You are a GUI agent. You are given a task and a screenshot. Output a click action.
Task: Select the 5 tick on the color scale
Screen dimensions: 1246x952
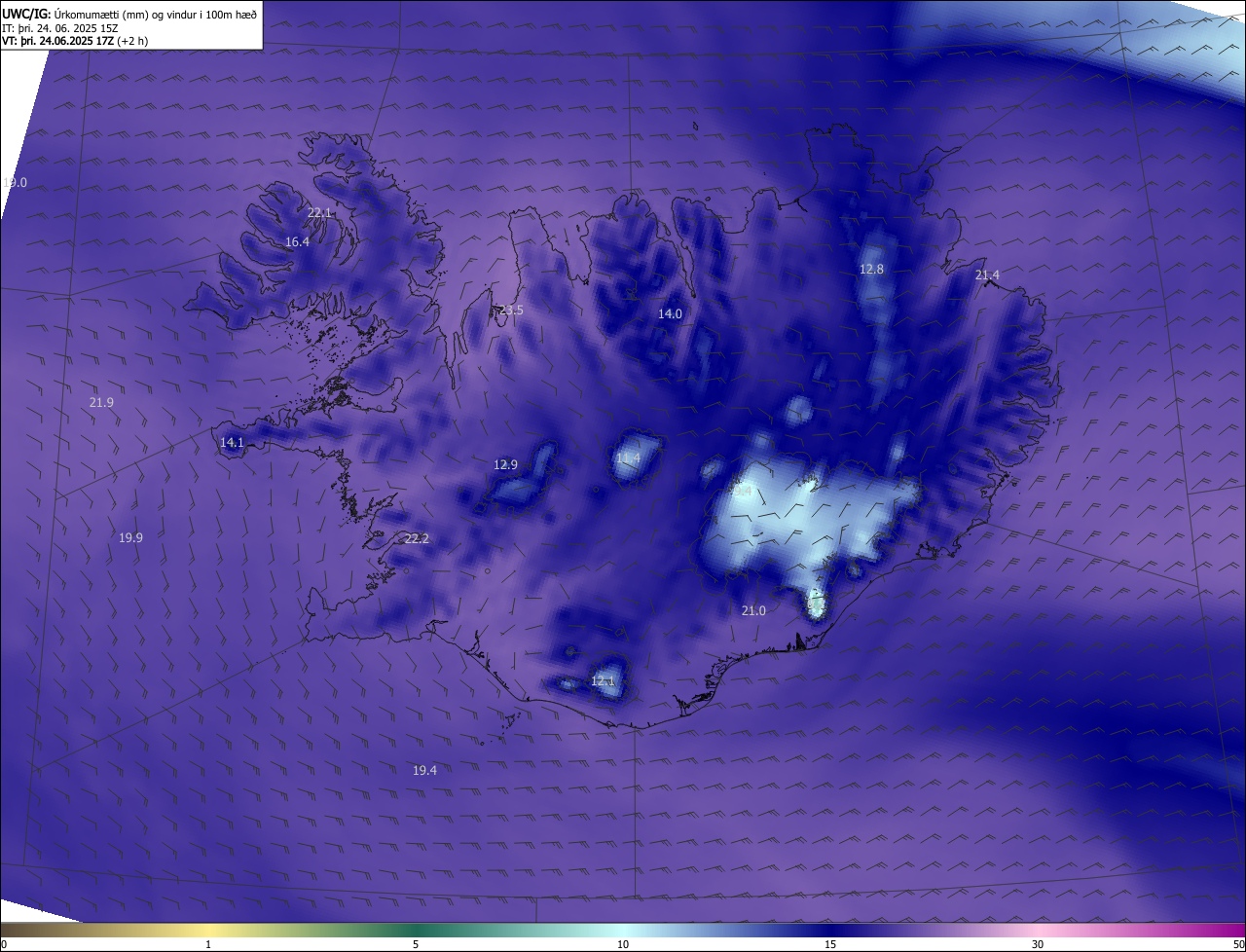[x=416, y=944]
